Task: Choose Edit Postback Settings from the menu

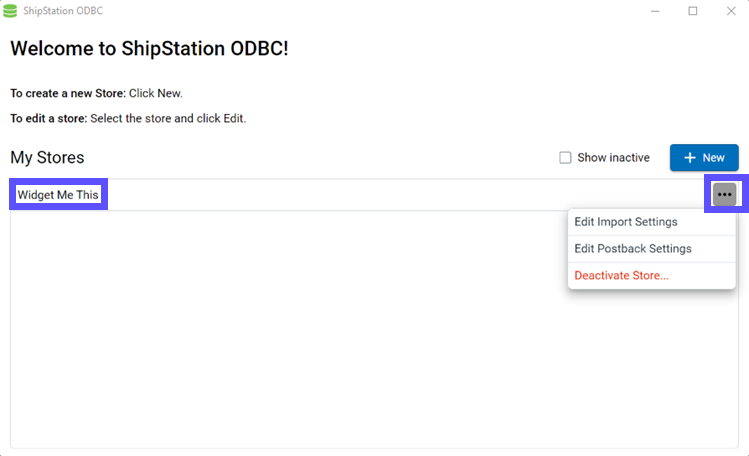Action: 652,249
